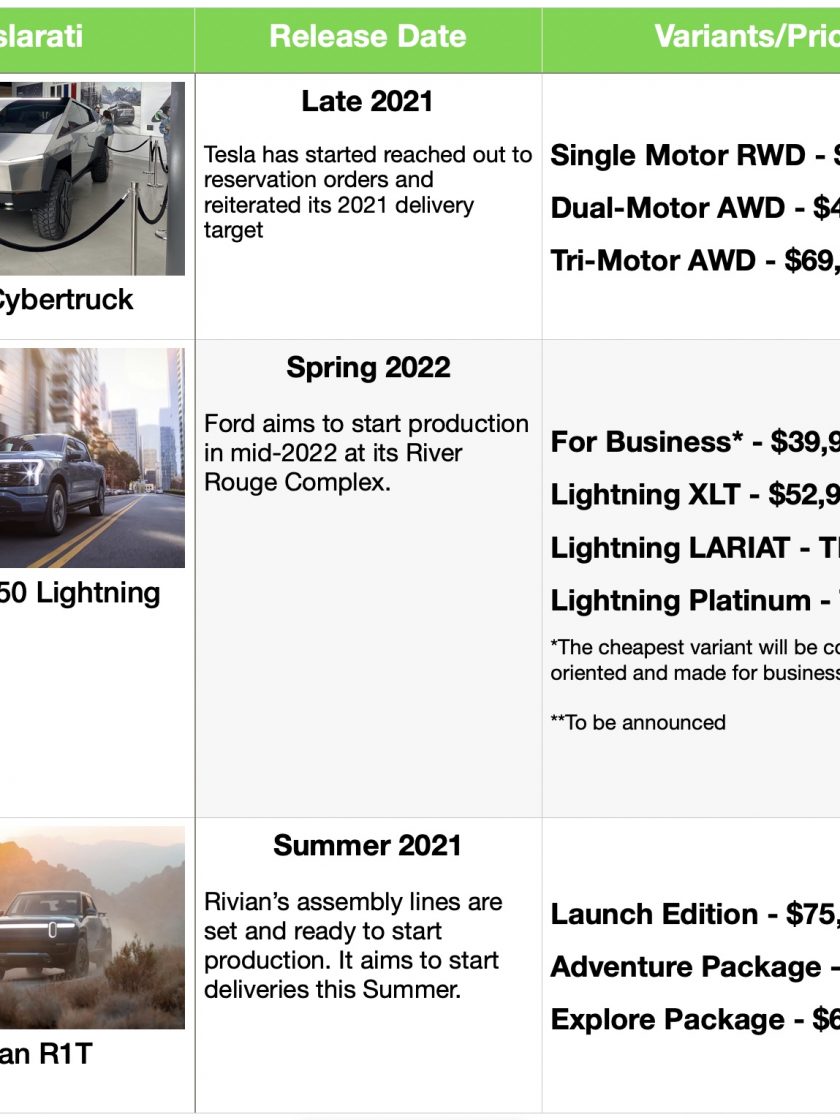Screen dimensions: 840x1120
Task: Click the "50 Lightning" caption under the photo
Action: click(80, 594)
